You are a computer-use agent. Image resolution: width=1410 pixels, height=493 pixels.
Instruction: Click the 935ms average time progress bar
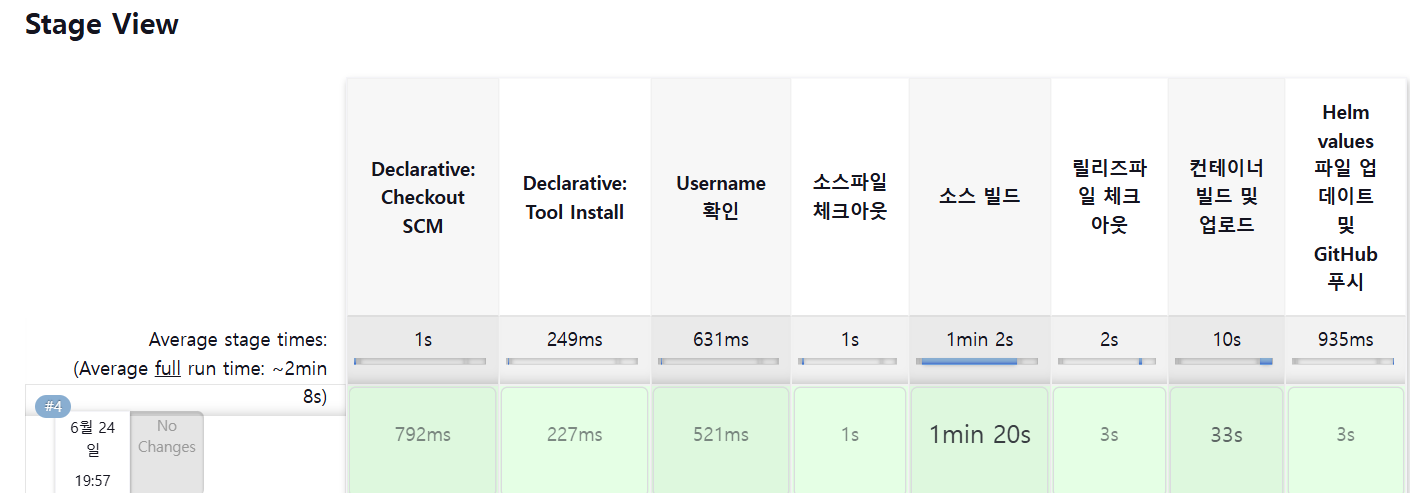click(1343, 361)
